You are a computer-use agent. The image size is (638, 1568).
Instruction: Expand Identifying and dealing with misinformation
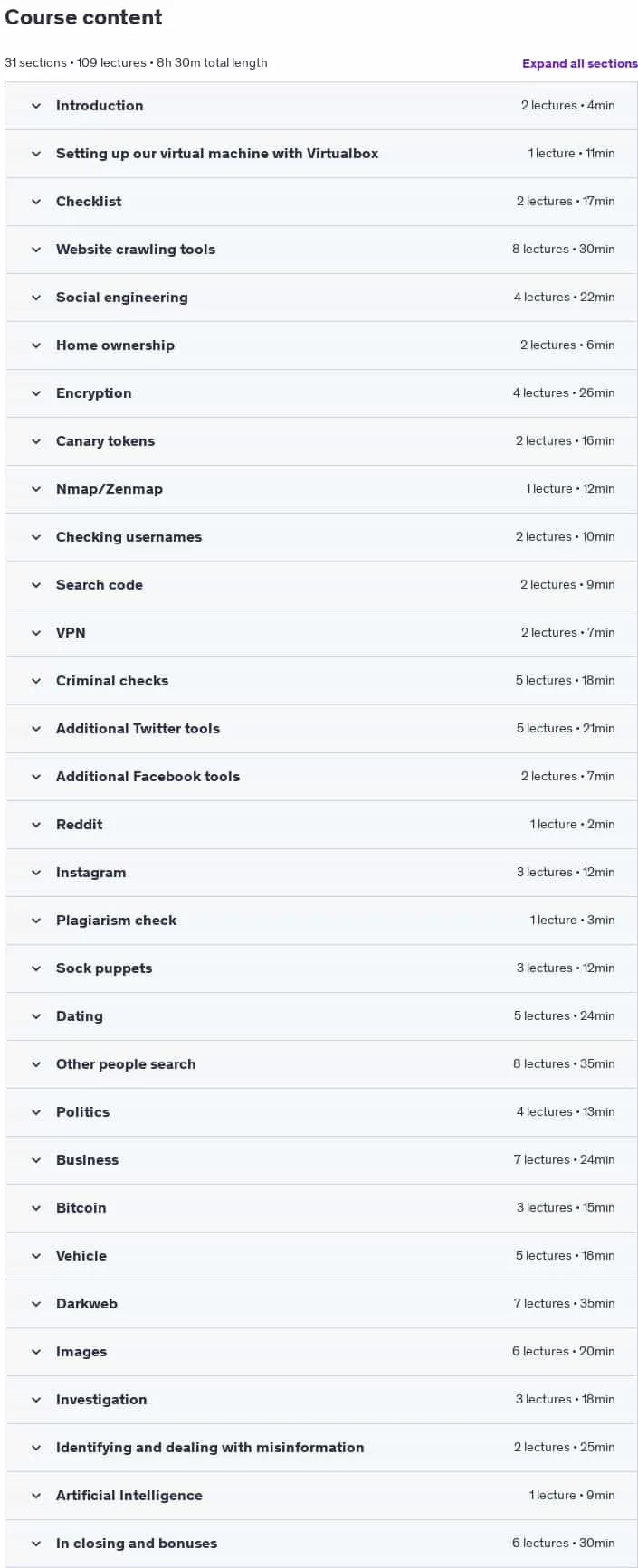tap(321, 1448)
